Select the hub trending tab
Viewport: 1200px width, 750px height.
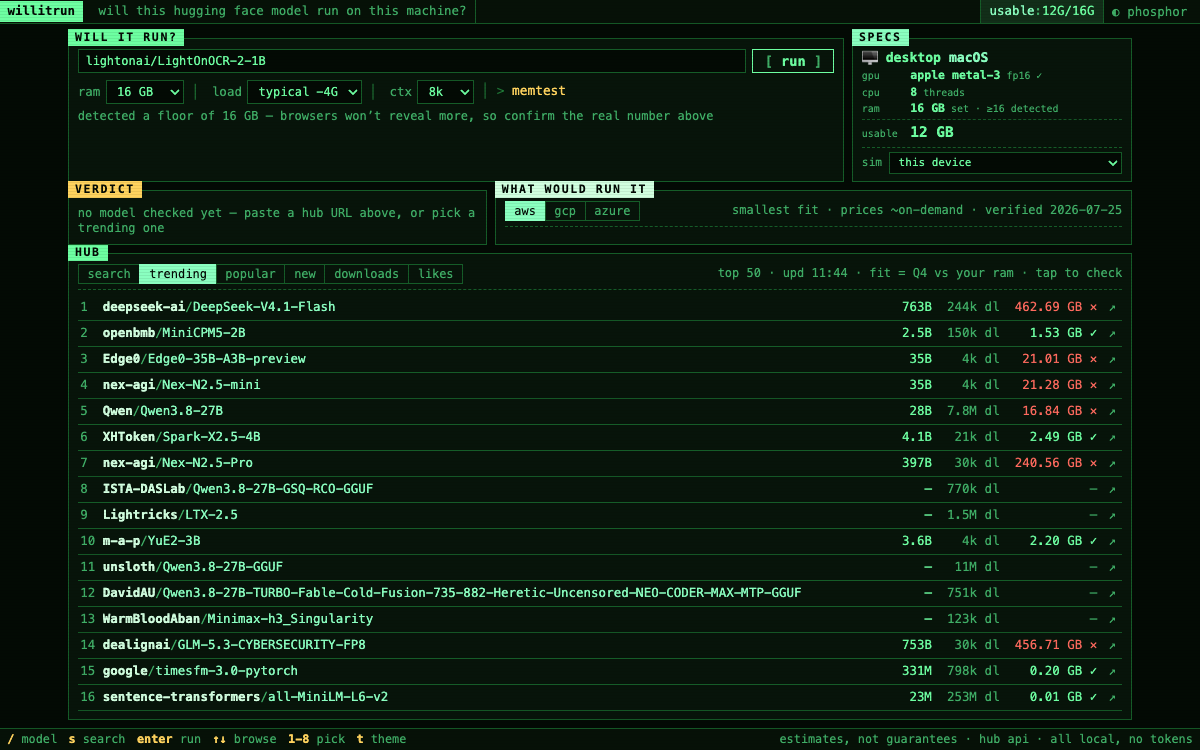coord(178,274)
